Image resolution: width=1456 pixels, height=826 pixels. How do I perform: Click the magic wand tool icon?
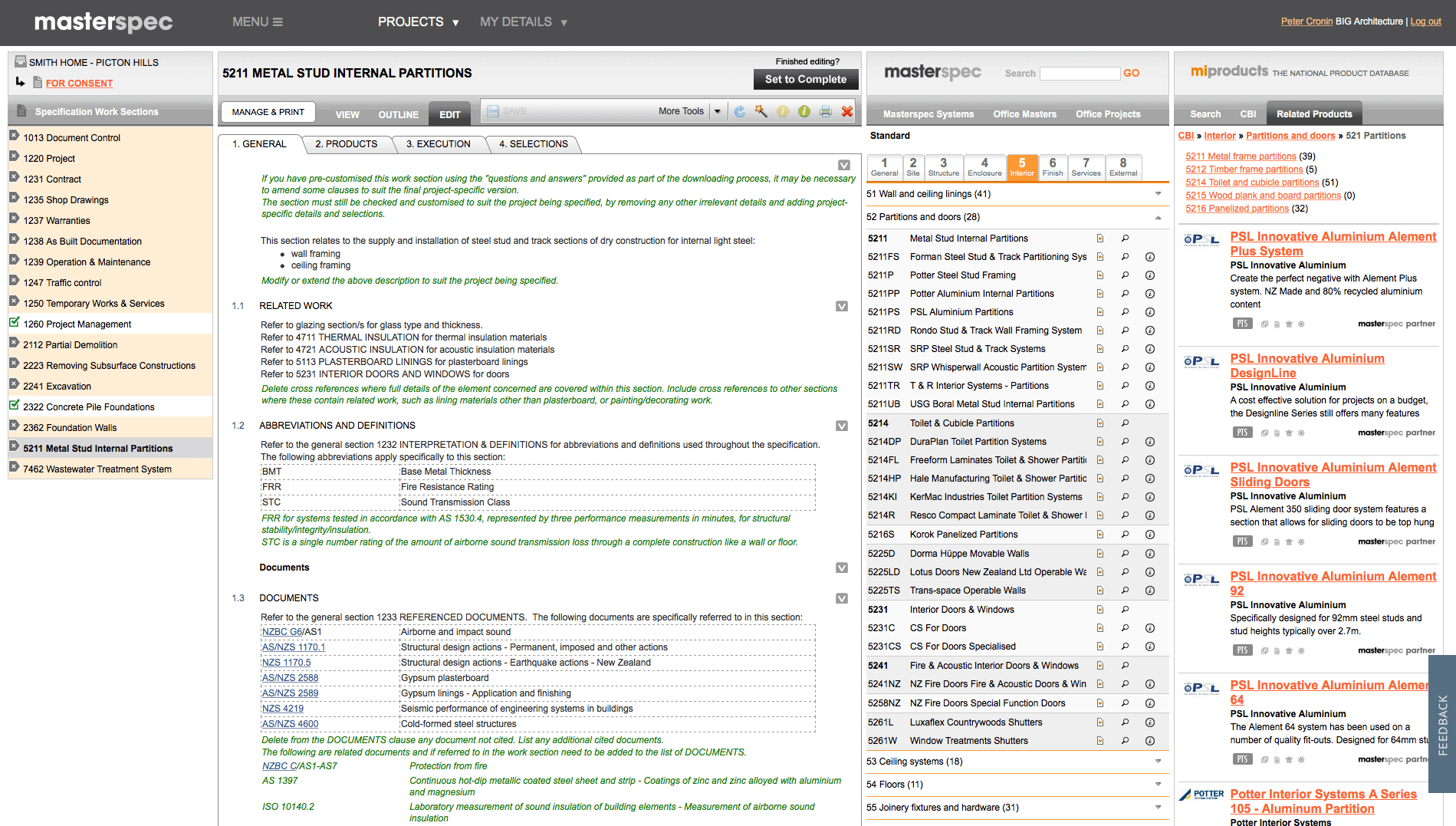point(761,112)
